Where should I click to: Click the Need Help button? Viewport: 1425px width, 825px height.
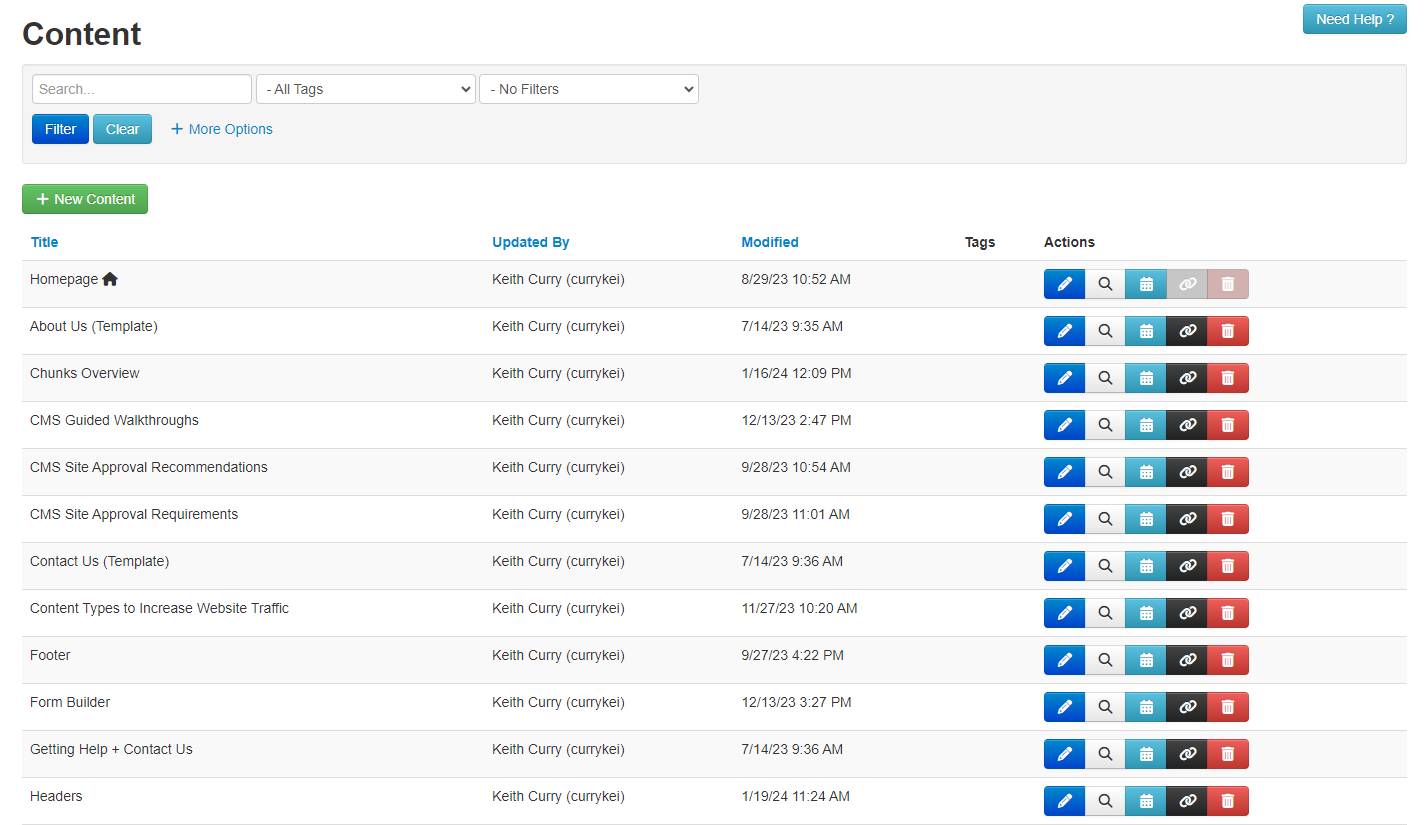(1354, 19)
